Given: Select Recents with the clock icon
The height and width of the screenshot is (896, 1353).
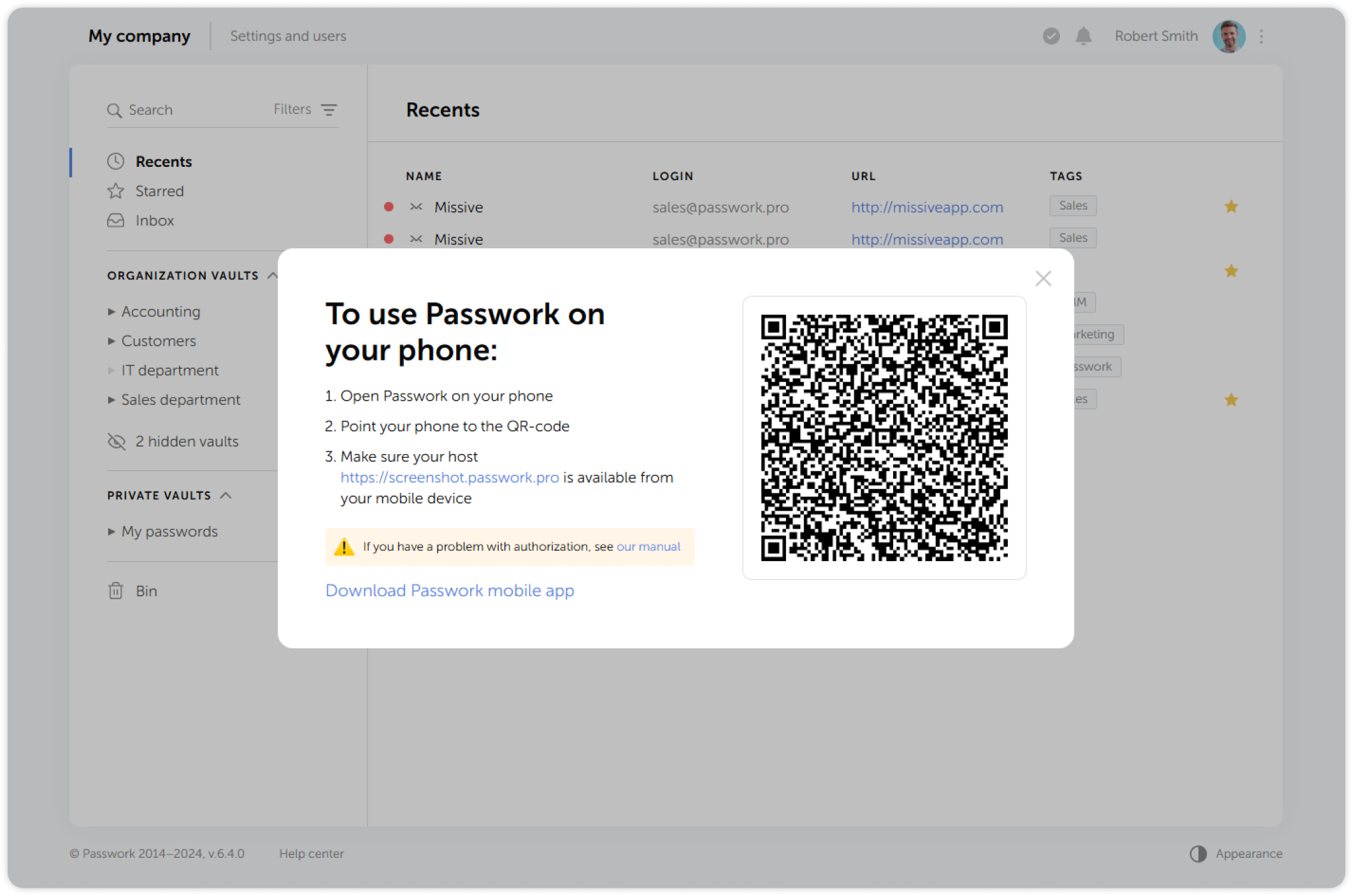Looking at the screenshot, I should [x=163, y=161].
